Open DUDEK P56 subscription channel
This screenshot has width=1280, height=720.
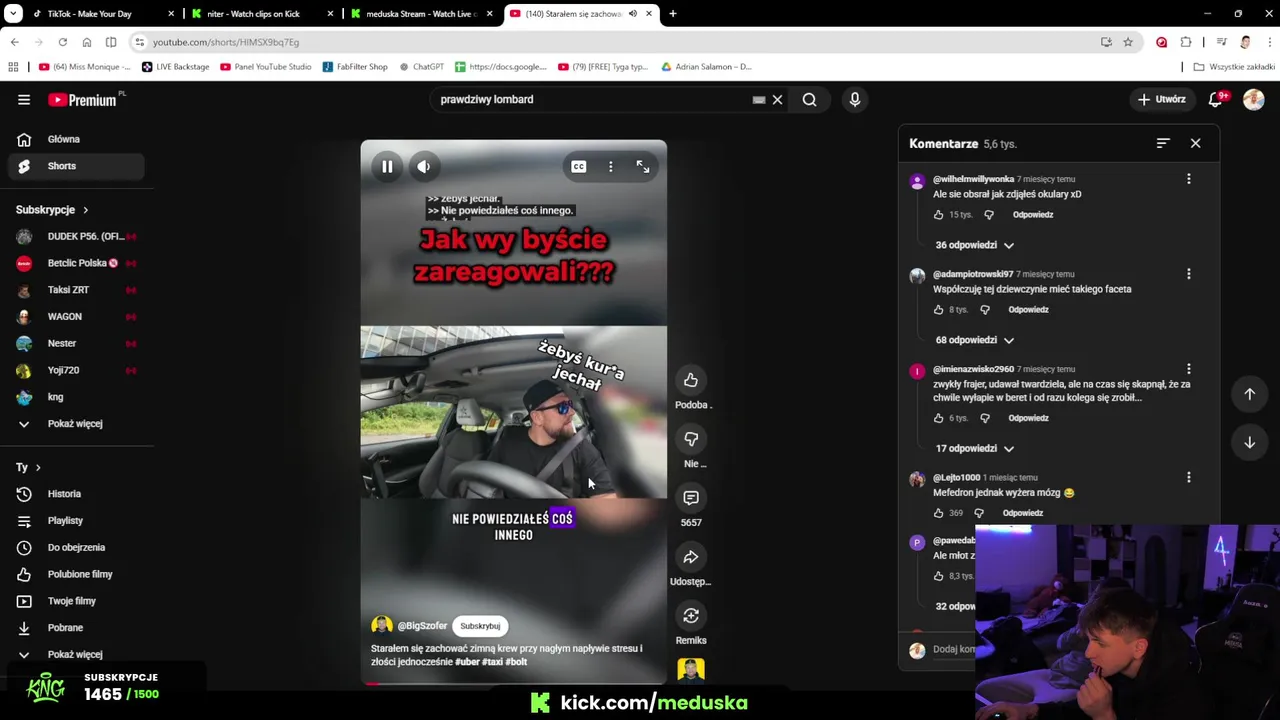(76, 236)
